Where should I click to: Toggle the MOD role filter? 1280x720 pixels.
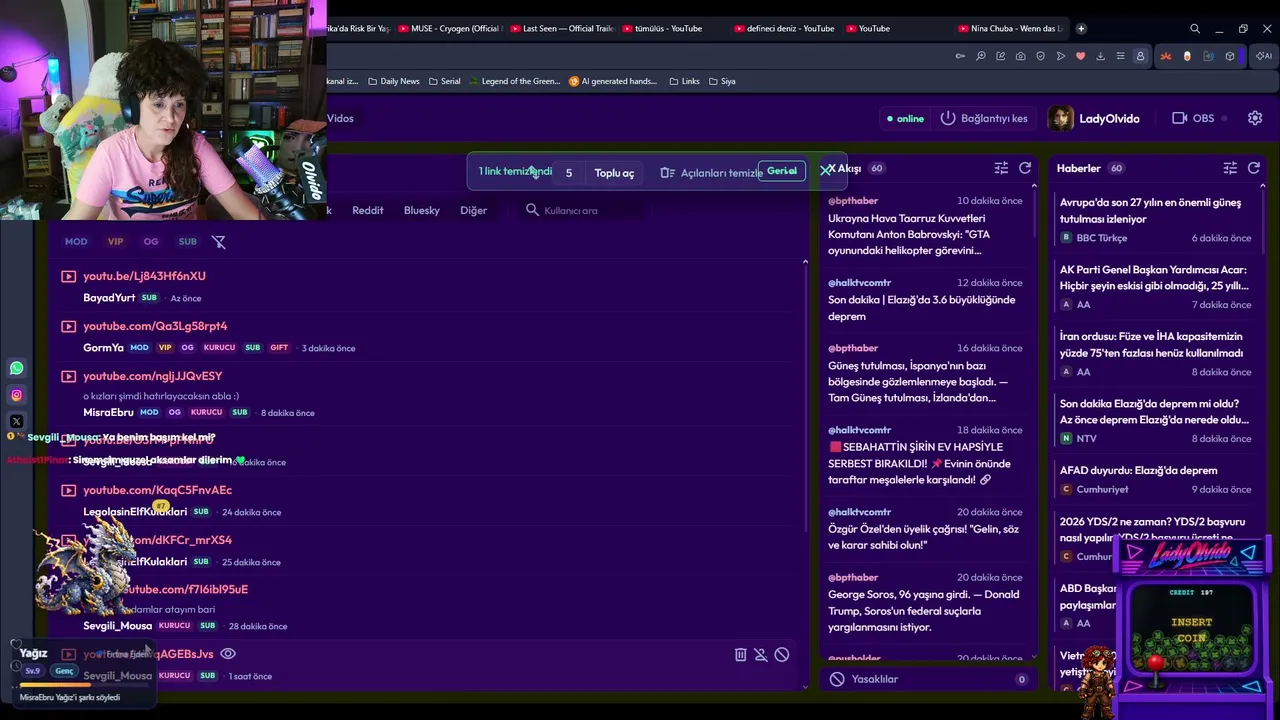click(x=76, y=241)
